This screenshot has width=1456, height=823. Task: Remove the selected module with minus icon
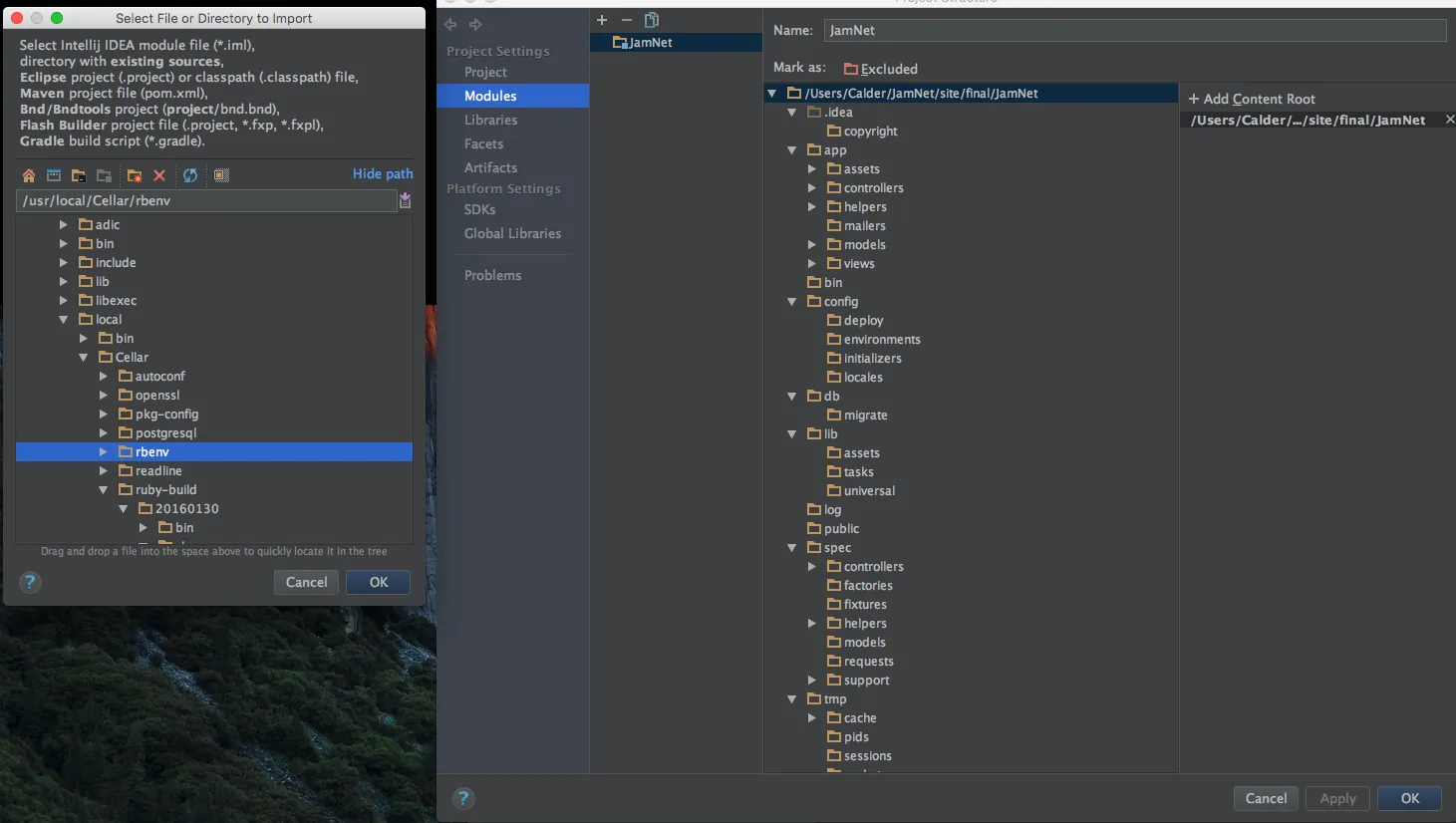(627, 20)
